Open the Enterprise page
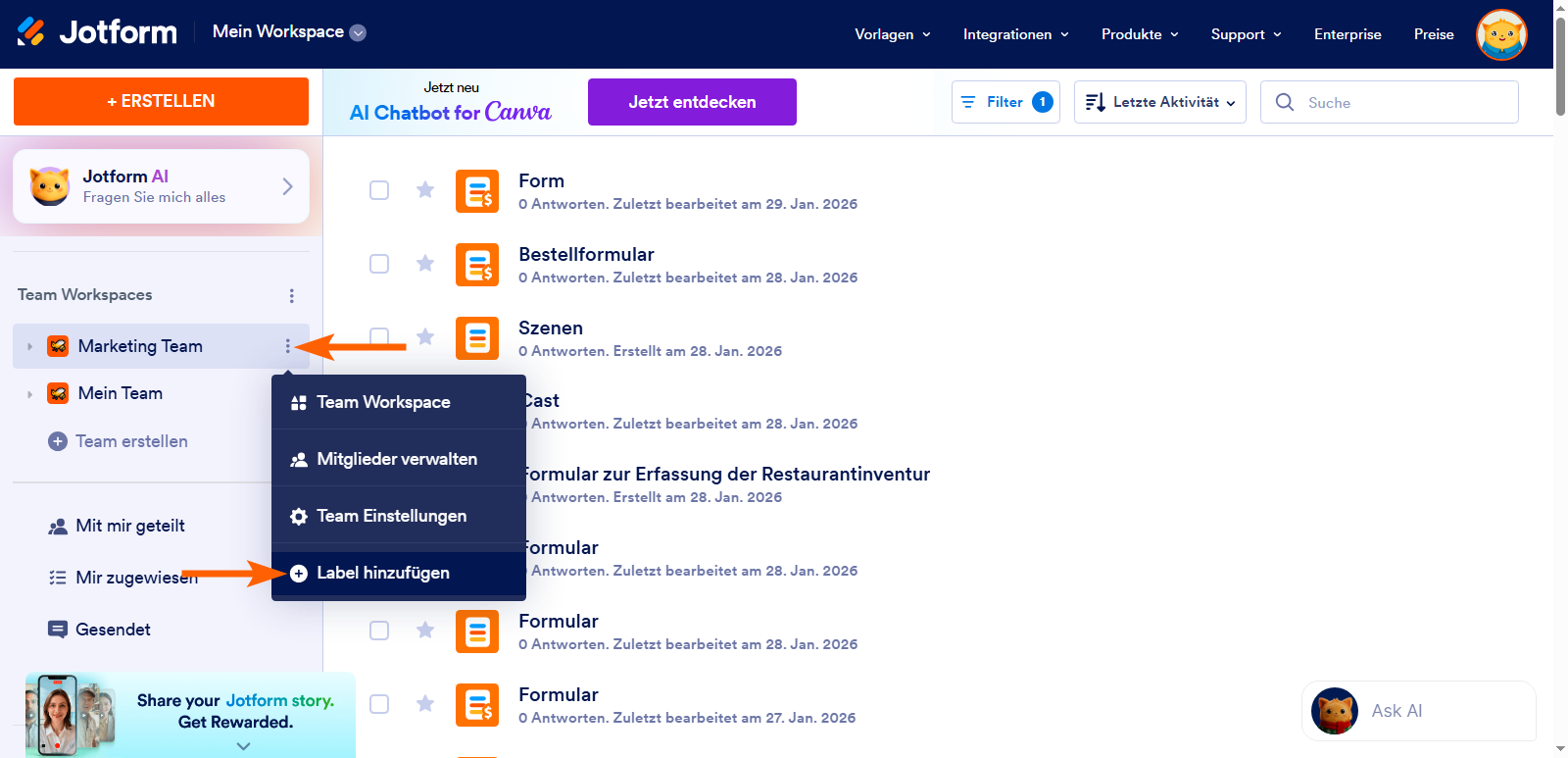The width and height of the screenshot is (1568, 758). click(1347, 34)
